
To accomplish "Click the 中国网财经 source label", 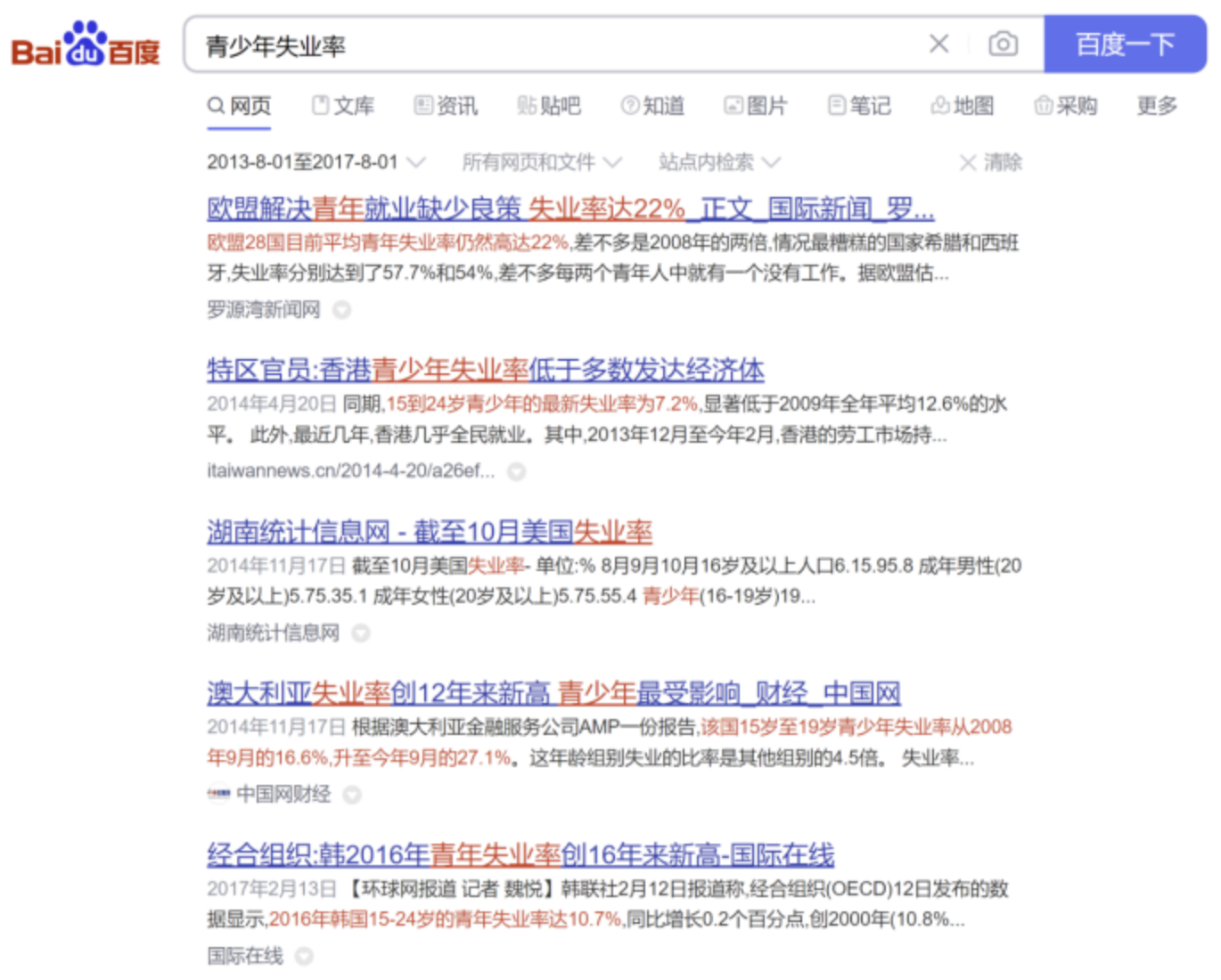I will (283, 794).
